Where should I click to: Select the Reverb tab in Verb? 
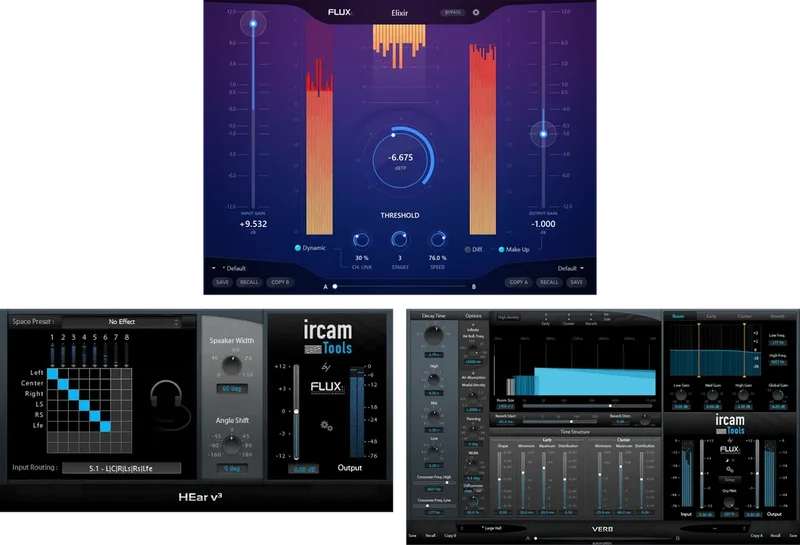[777, 316]
